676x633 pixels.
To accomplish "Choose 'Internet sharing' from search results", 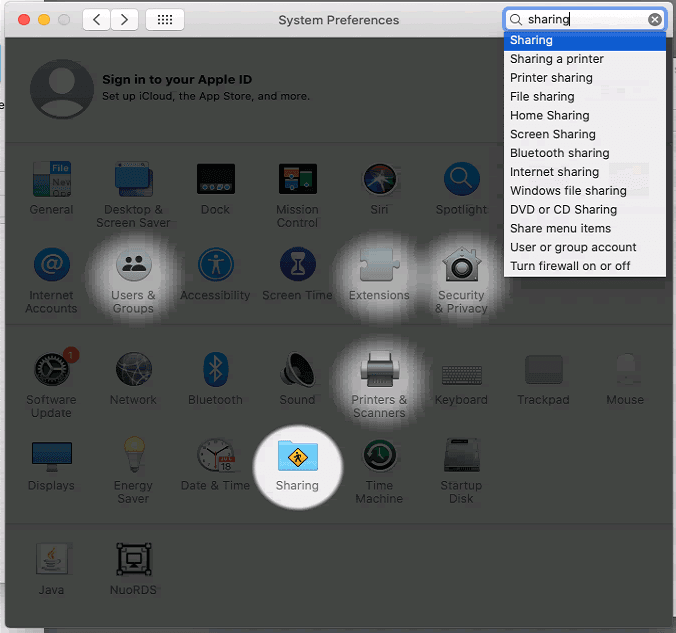I will [585, 172].
